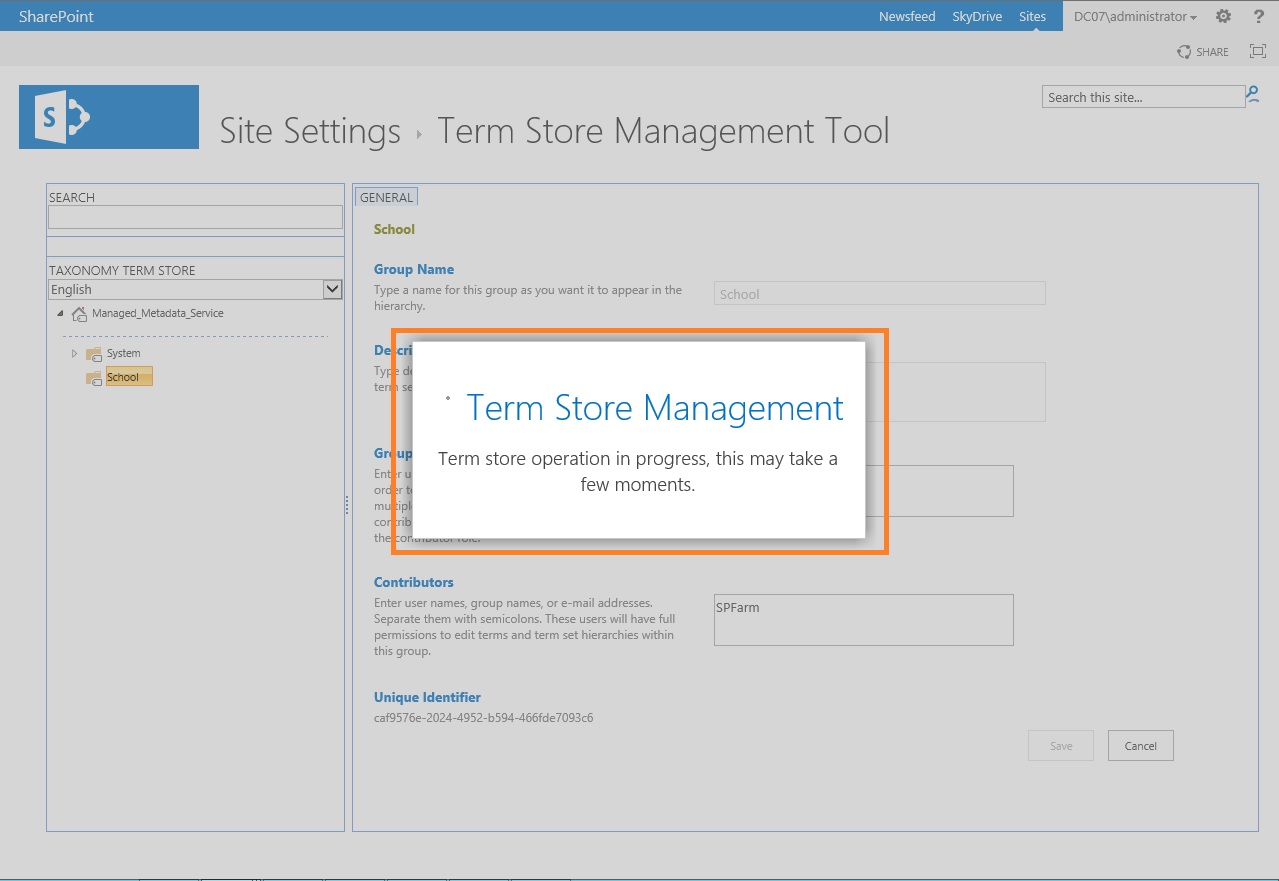Image resolution: width=1279 pixels, height=881 pixels.
Task: Open the DC07\administrator account menu
Action: click(x=1135, y=16)
